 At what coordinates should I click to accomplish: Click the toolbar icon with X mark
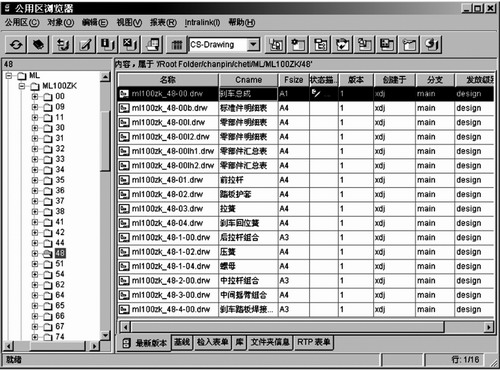click(130, 45)
